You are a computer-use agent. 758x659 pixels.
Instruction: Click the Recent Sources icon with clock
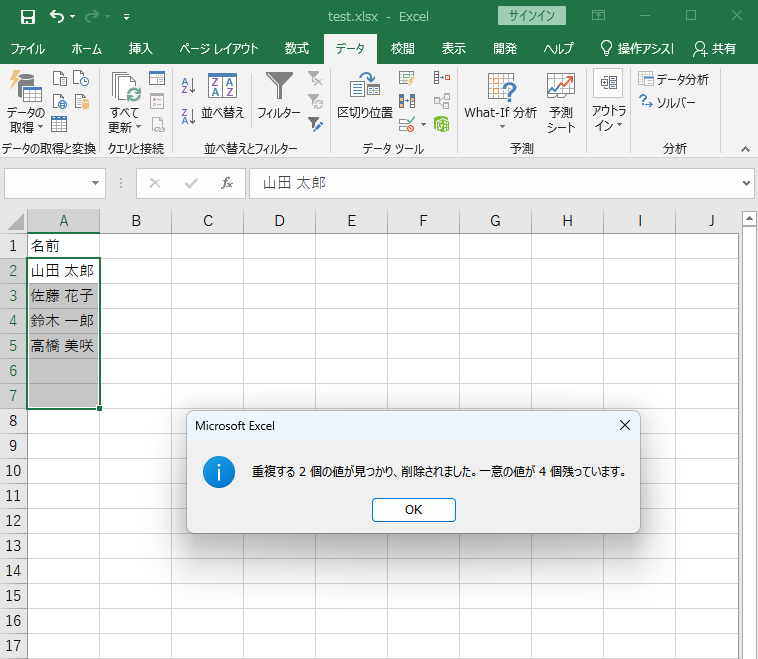(81, 78)
